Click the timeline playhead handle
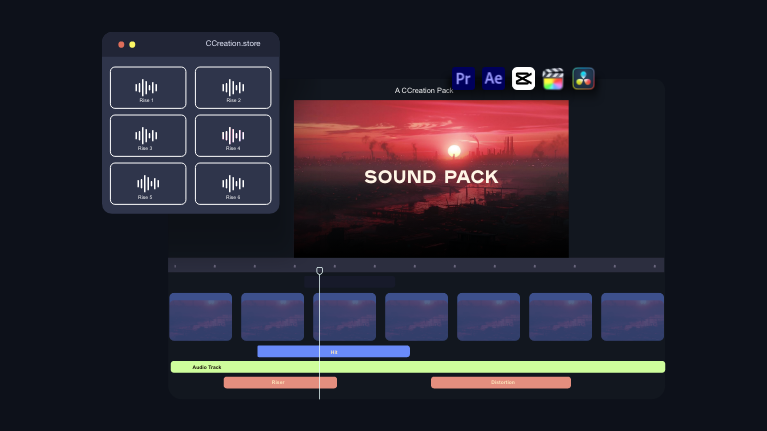 [320, 271]
